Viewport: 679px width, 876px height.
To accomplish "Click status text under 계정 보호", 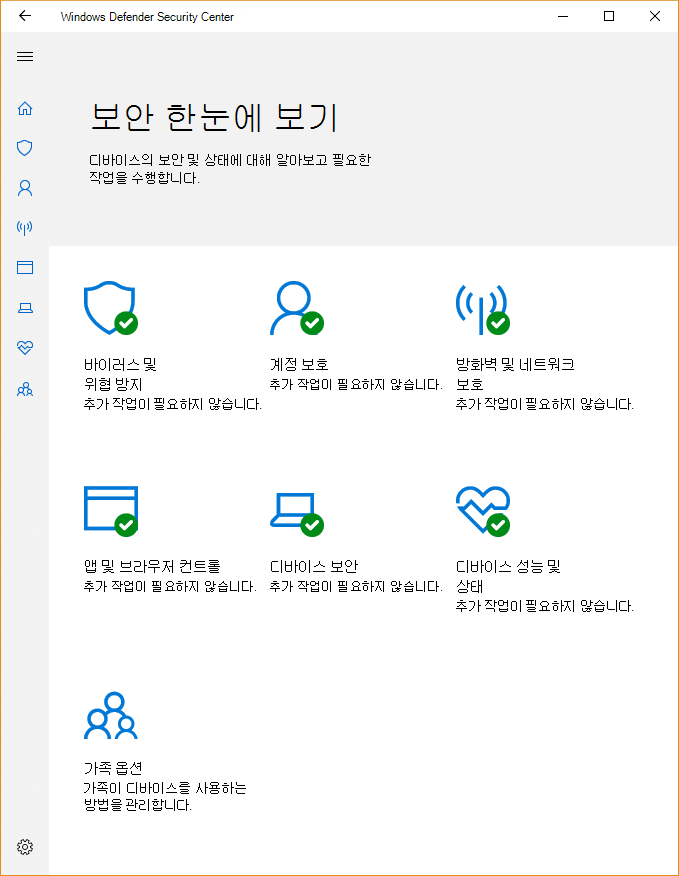I will tap(356, 384).
